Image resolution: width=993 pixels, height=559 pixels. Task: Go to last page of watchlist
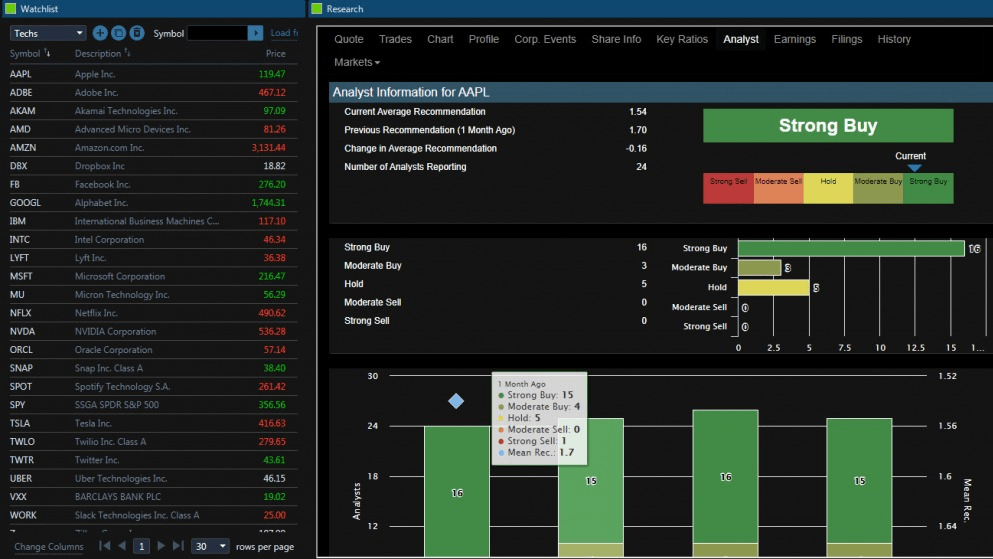pos(178,546)
